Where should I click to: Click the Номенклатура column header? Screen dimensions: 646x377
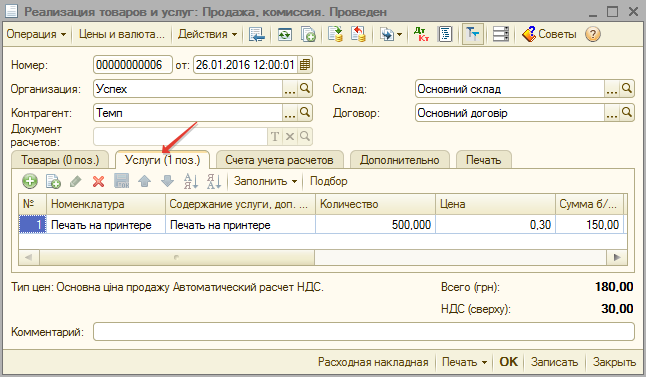[x=106, y=204]
